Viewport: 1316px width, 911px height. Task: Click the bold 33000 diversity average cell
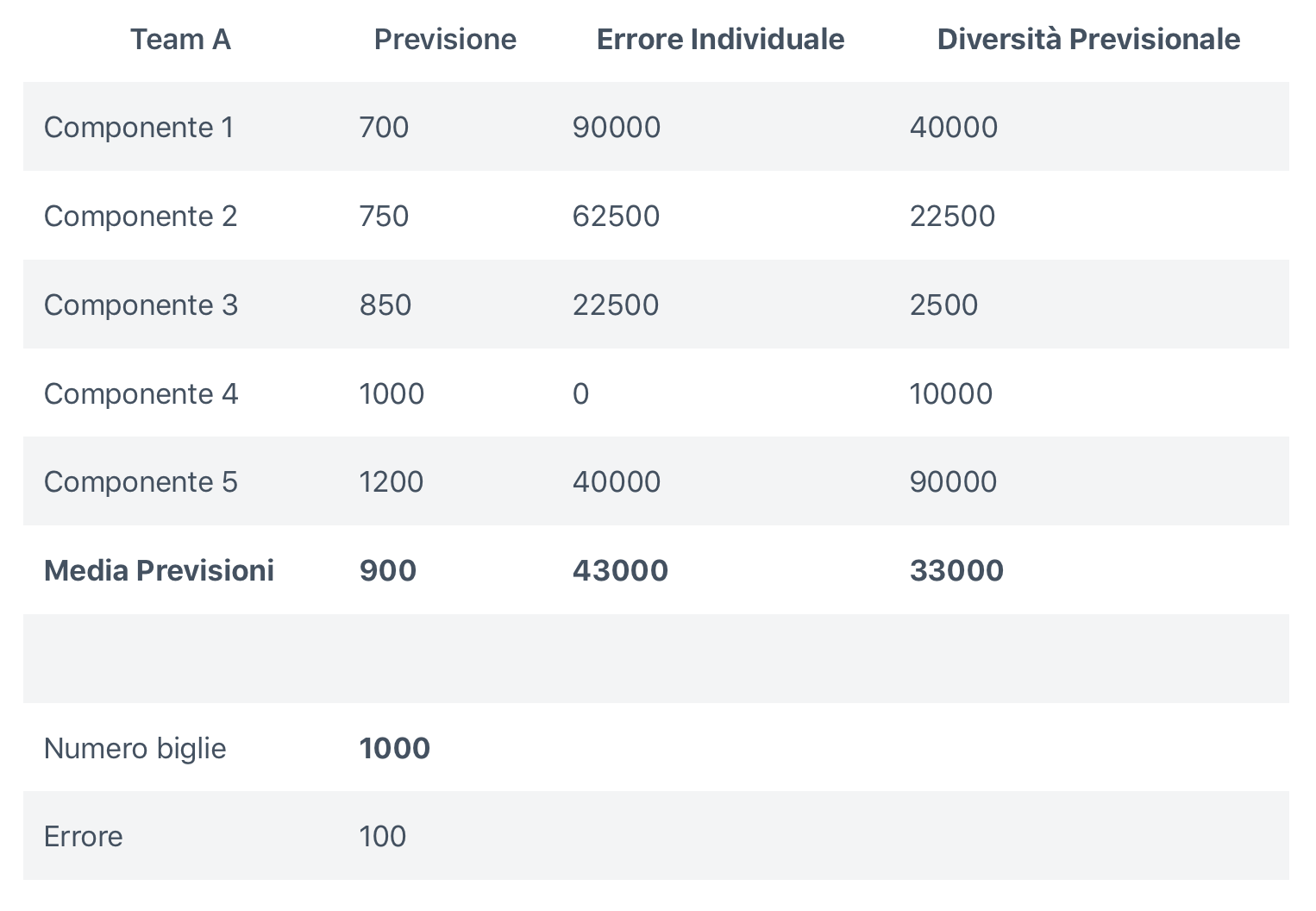pyautogui.click(x=956, y=571)
